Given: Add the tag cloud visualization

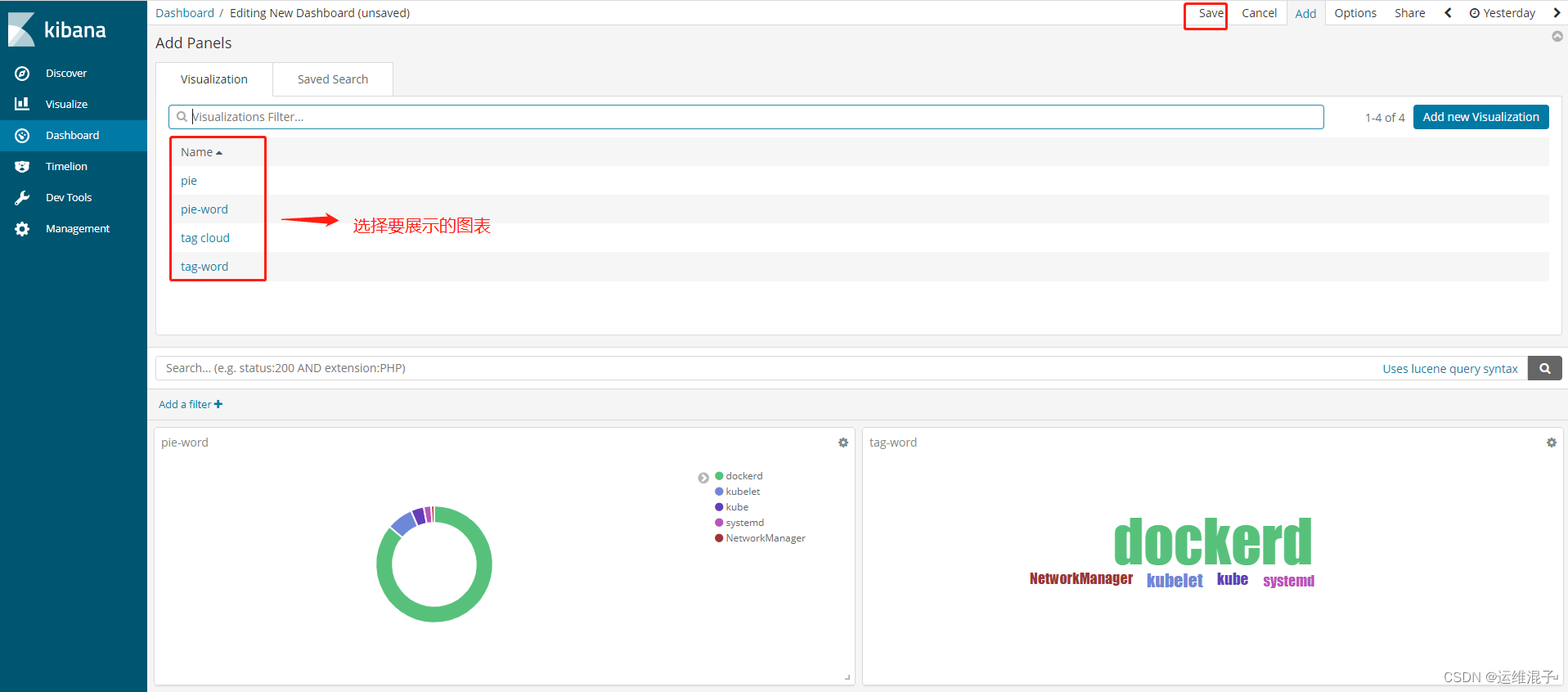Looking at the screenshot, I should pyautogui.click(x=205, y=238).
